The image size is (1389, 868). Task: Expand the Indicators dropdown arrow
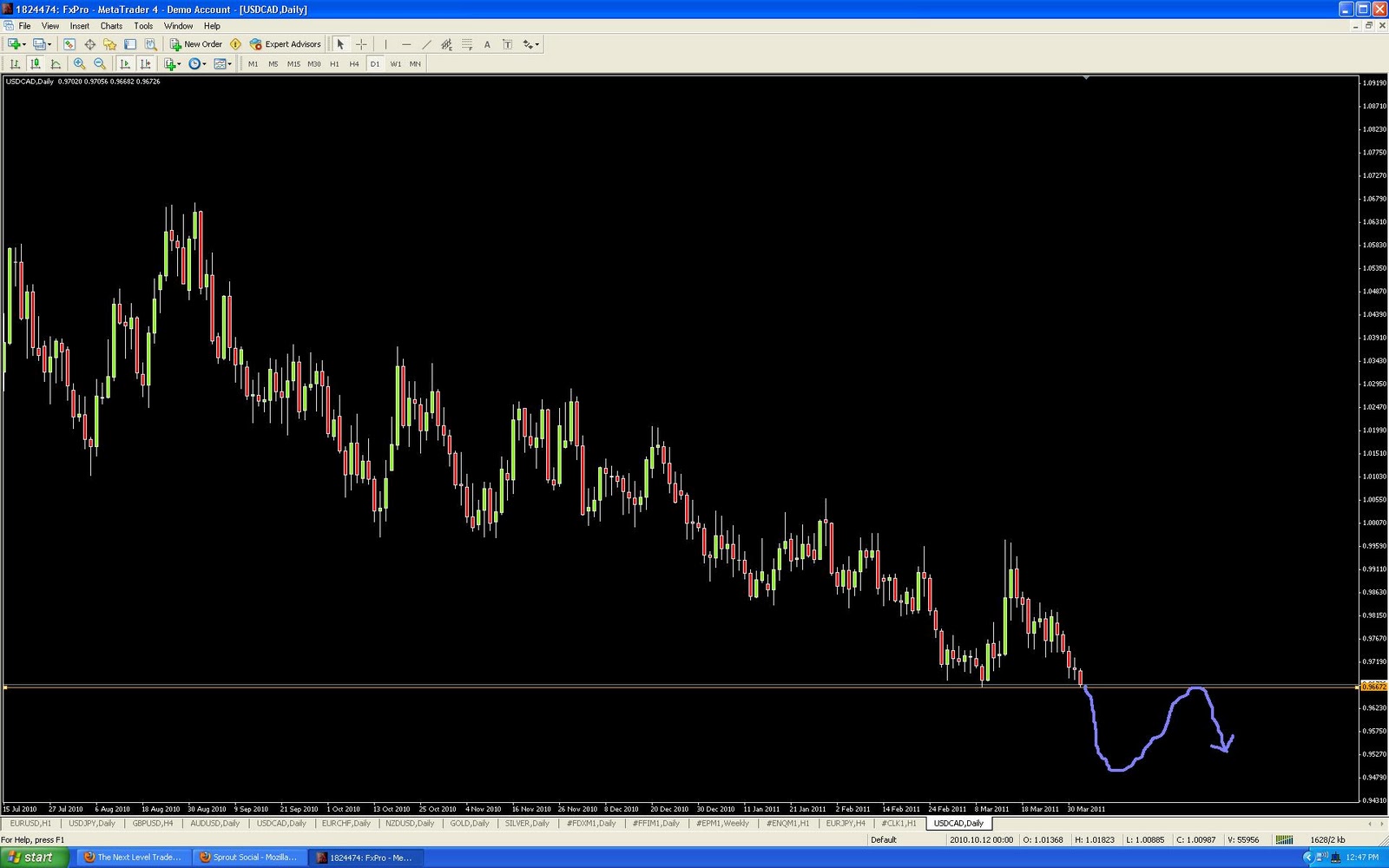[x=180, y=63]
